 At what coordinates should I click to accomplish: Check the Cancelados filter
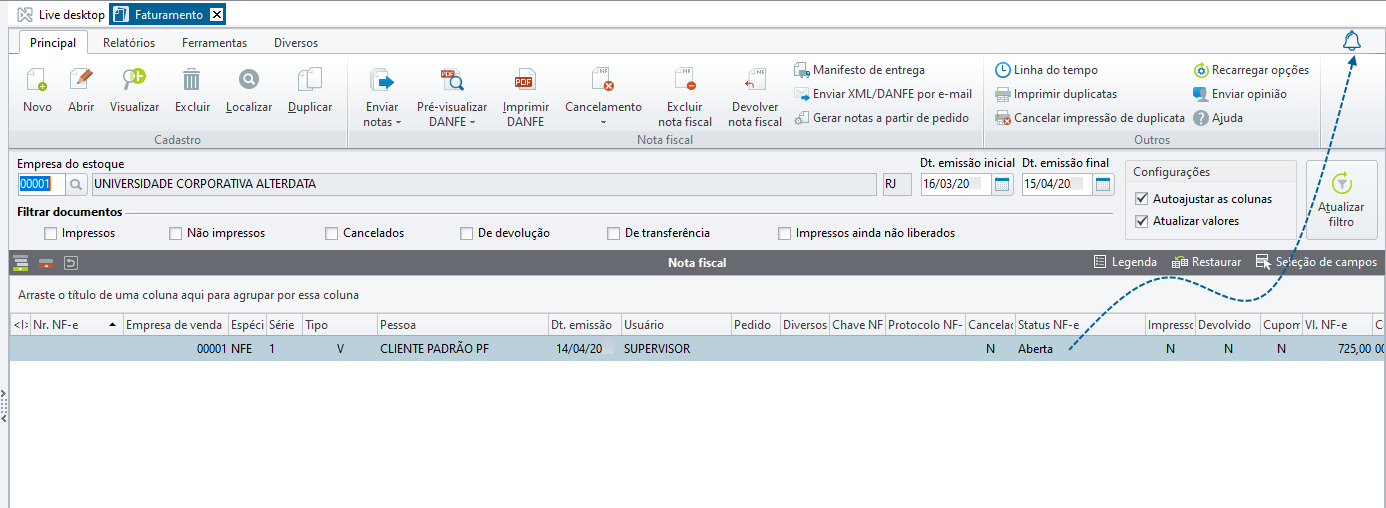click(332, 233)
